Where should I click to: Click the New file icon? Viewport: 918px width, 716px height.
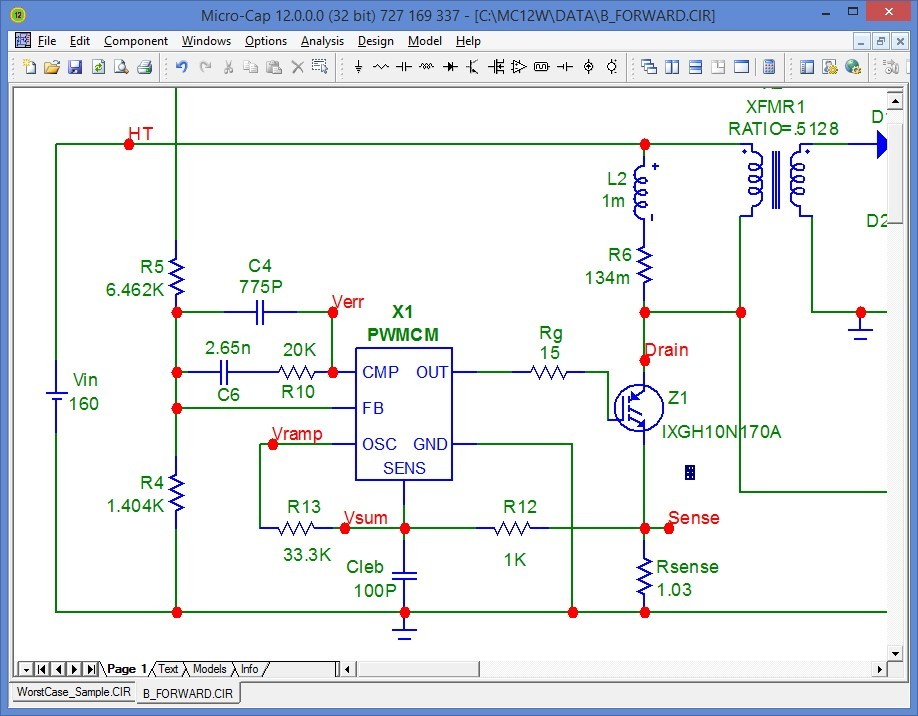[29, 67]
